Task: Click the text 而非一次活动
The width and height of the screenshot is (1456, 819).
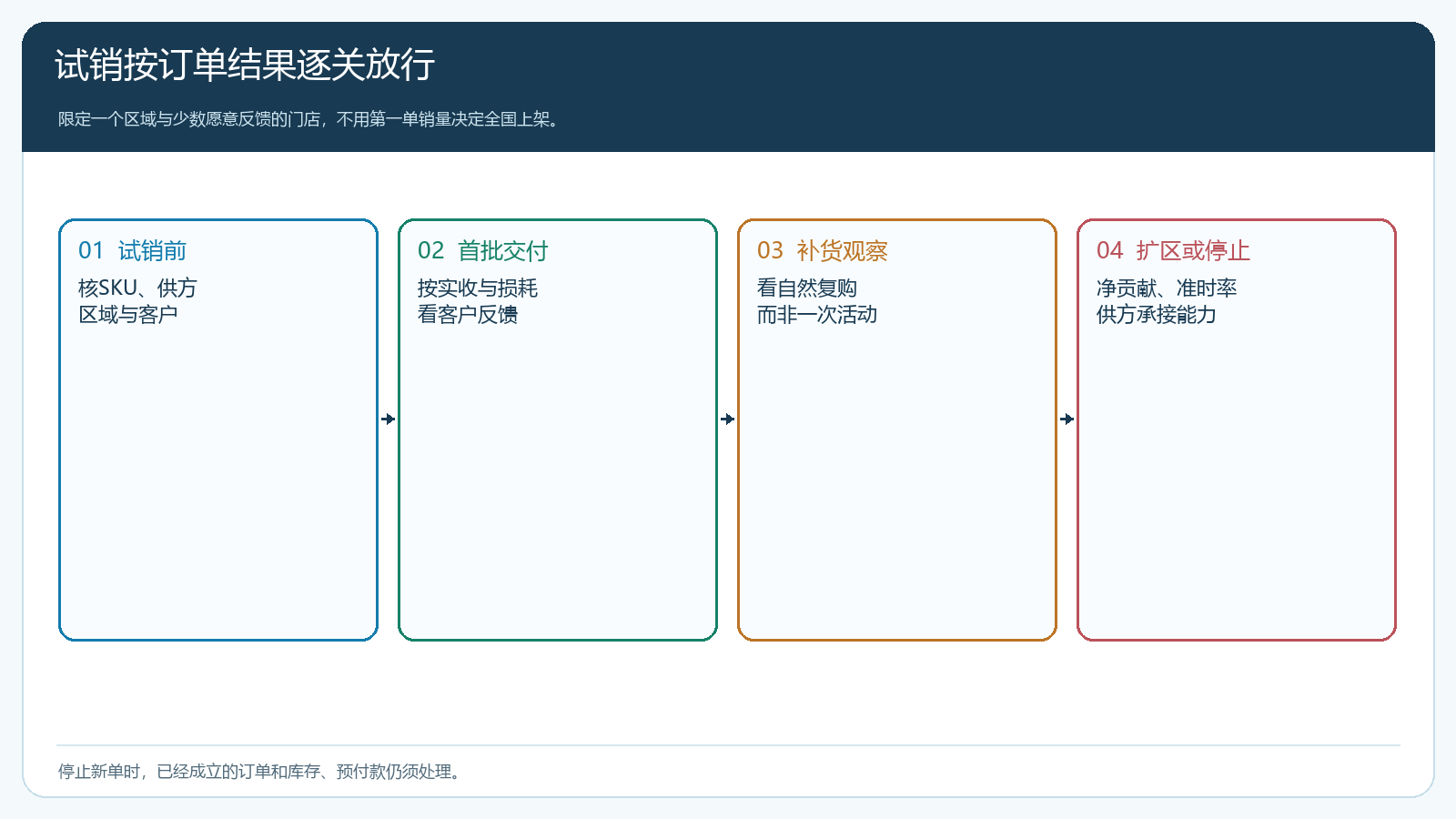Action: click(x=817, y=315)
